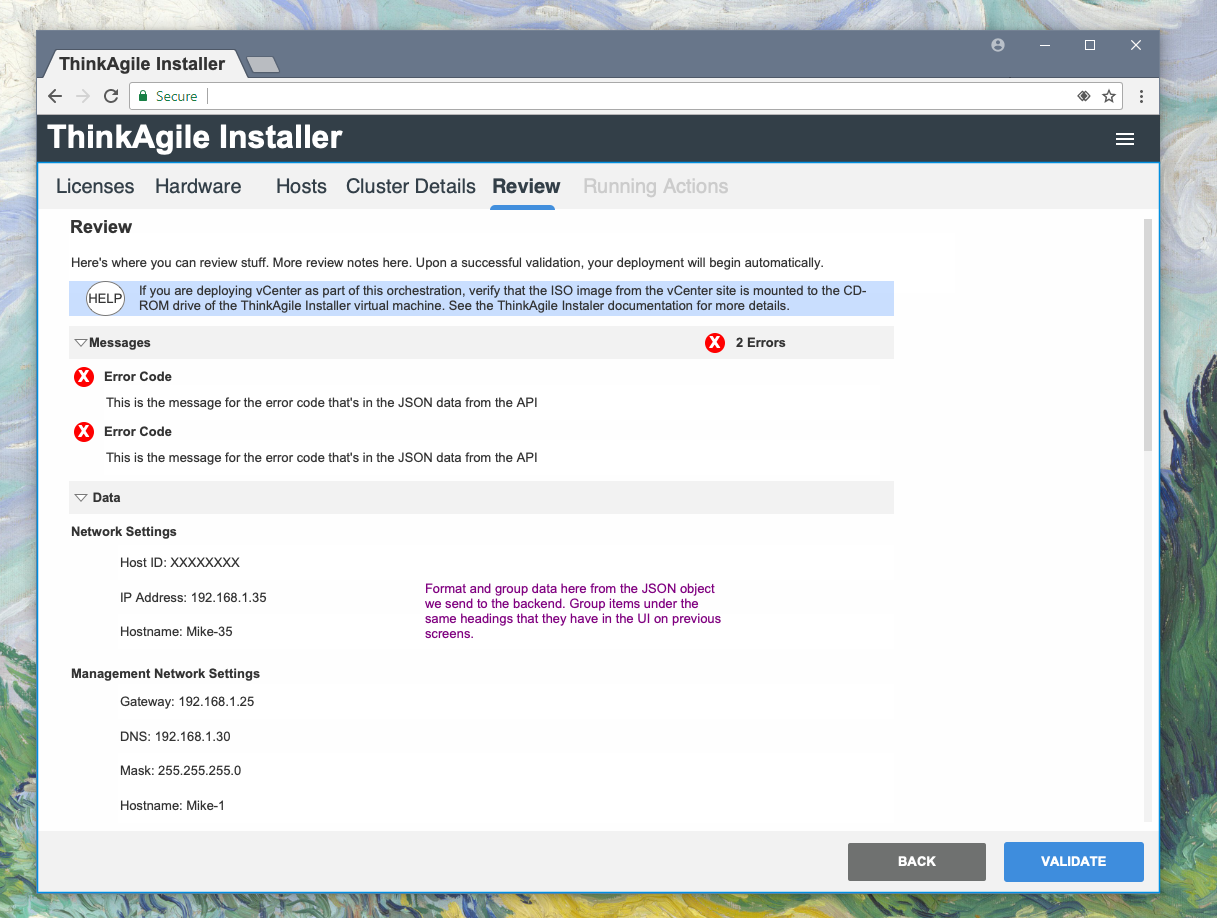1217x918 pixels.
Task: Collapse the Messages section
Action: point(81,343)
